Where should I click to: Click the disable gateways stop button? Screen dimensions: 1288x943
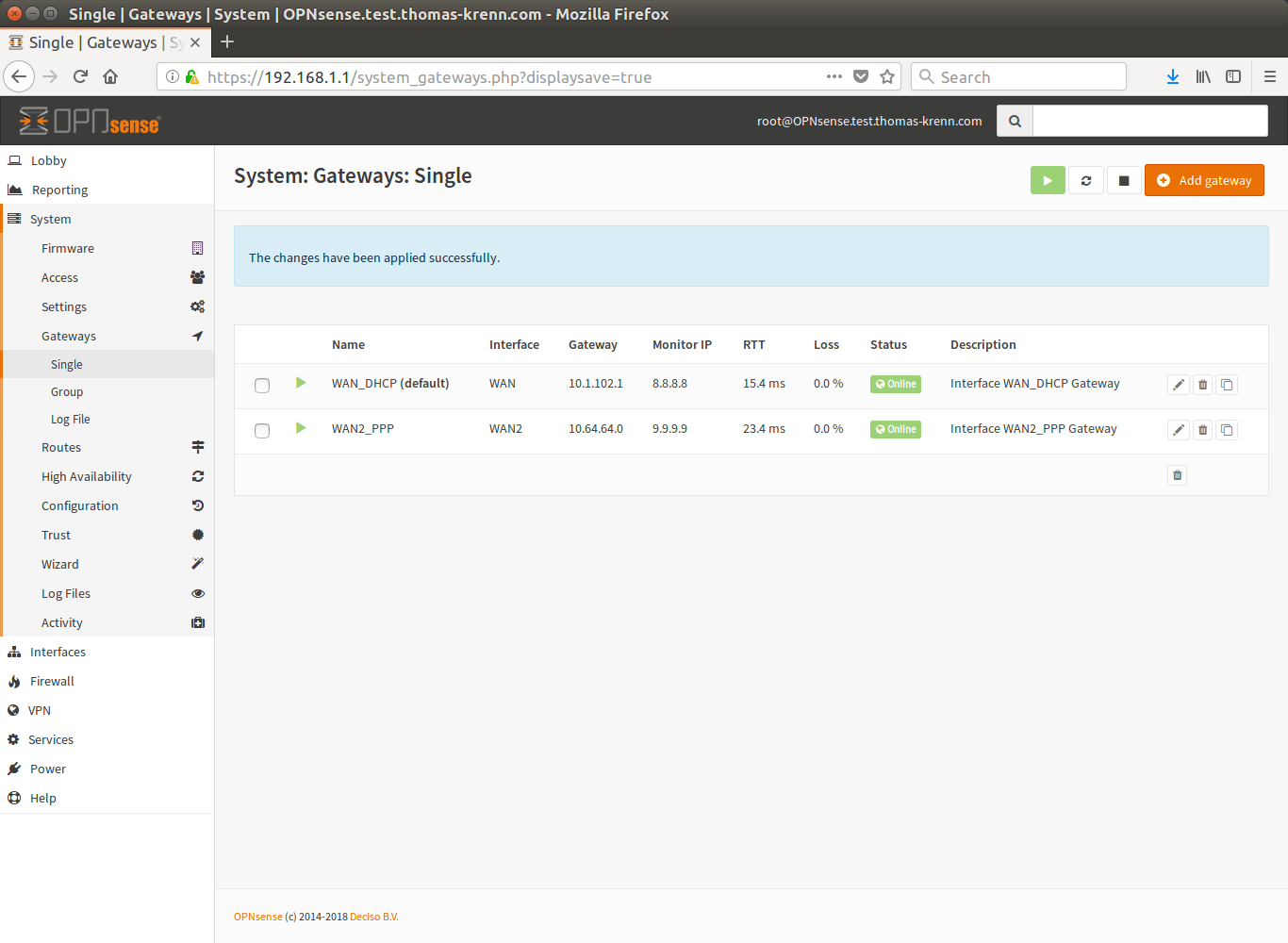[1123, 180]
